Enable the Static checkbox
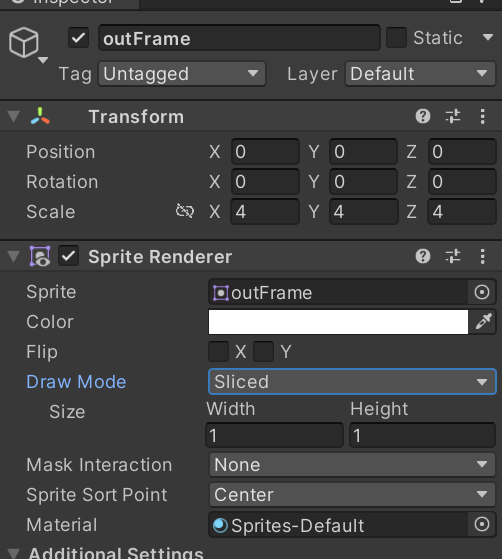This screenshot has height=559, width=502. coord(396,37)
